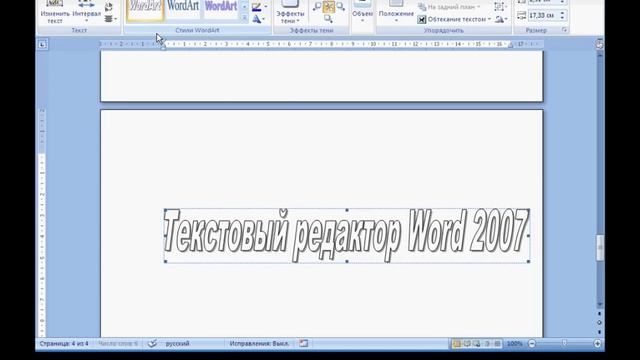
Task: Switch to Full Screen Reading view
Action: (467, 344)
